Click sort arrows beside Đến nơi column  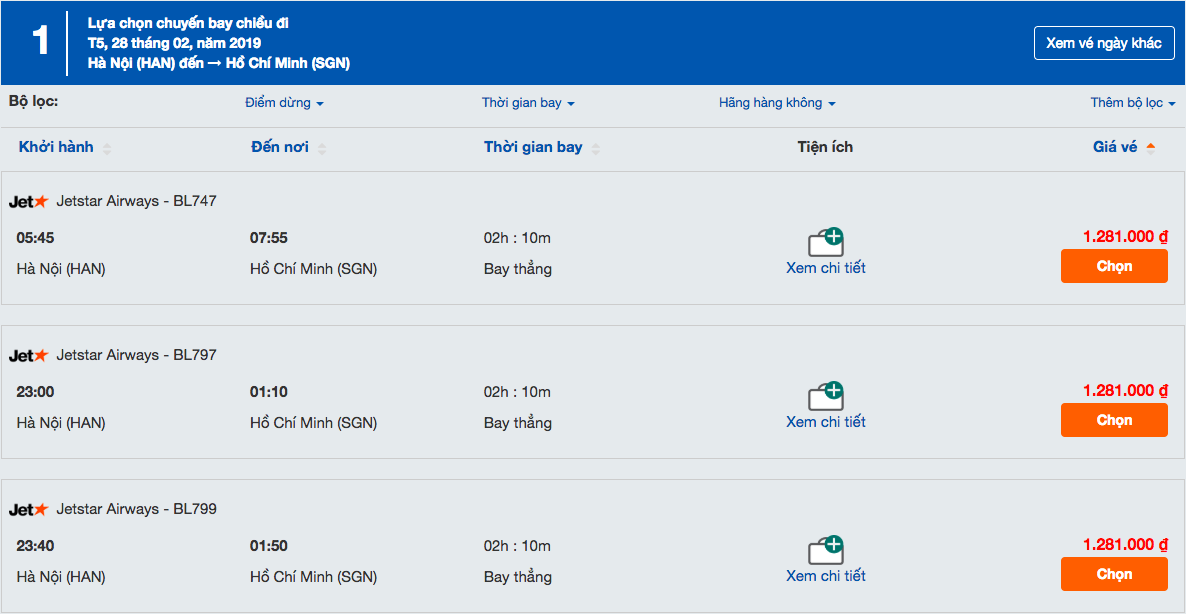322,148
